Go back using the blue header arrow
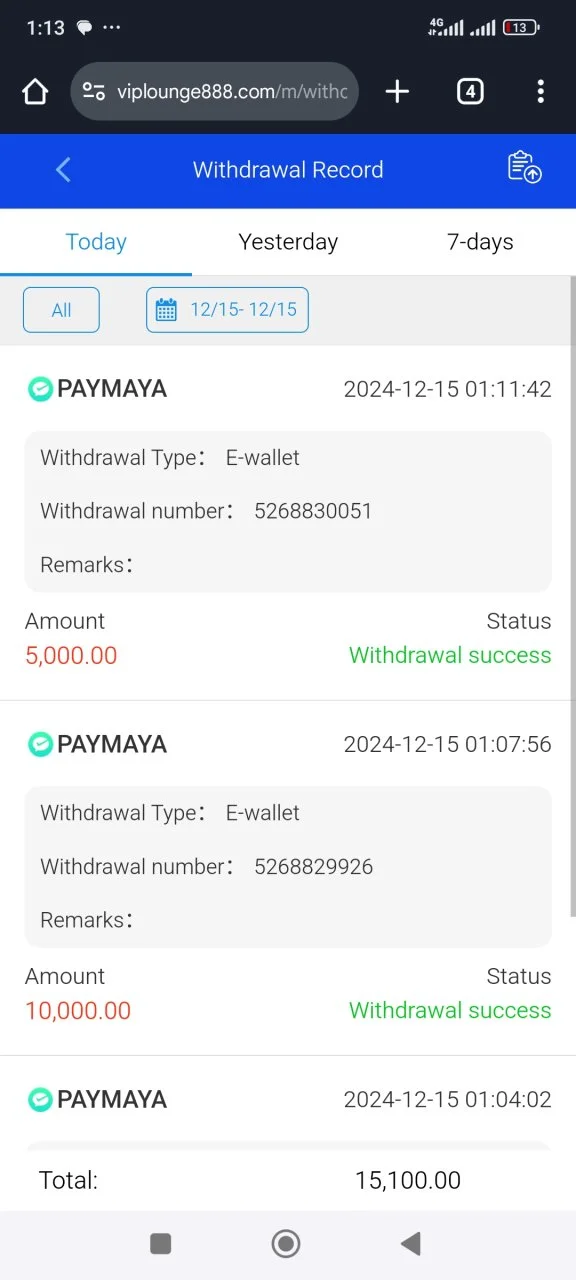Screen dimensions: 576x1280 click(x=63, y=170)
